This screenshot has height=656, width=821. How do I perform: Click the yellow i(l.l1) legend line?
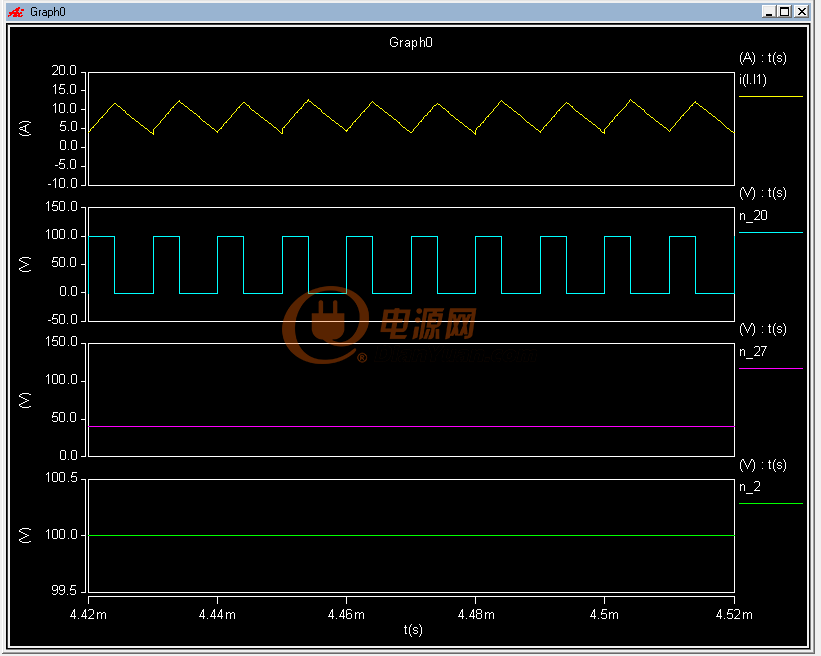pyautogui.click(x=770, y=96)
